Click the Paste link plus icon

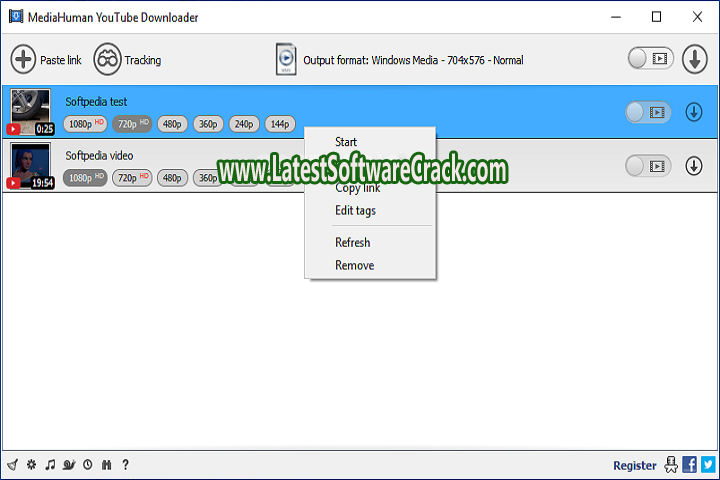point(23,60)
